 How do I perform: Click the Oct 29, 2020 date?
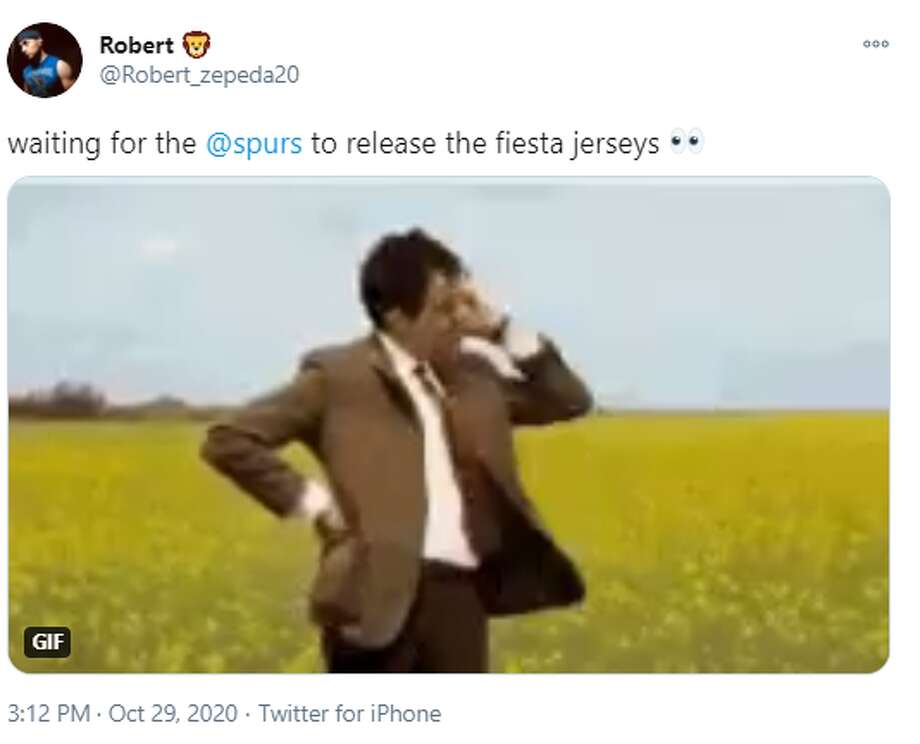click(x=173, y=713)
